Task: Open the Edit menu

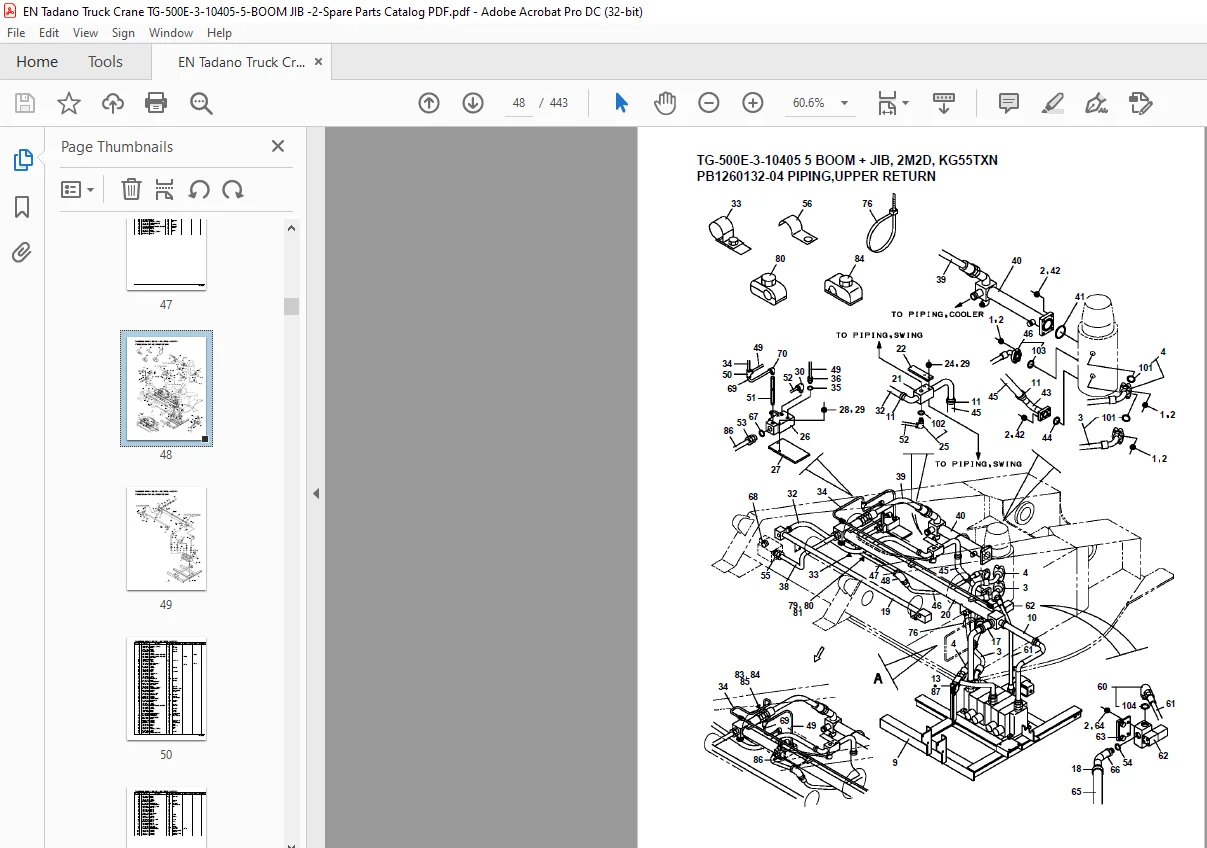Action: (49, 33)
